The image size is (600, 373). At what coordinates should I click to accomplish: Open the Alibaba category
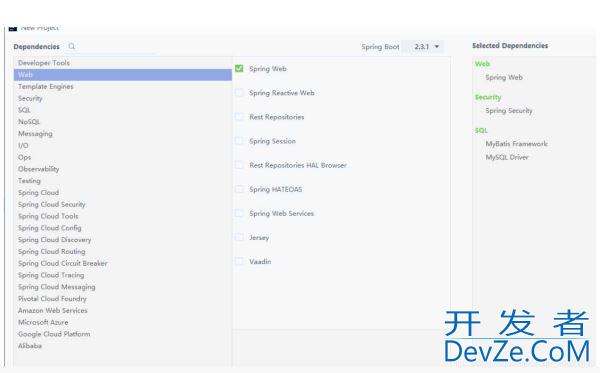[x=122, y=346]
